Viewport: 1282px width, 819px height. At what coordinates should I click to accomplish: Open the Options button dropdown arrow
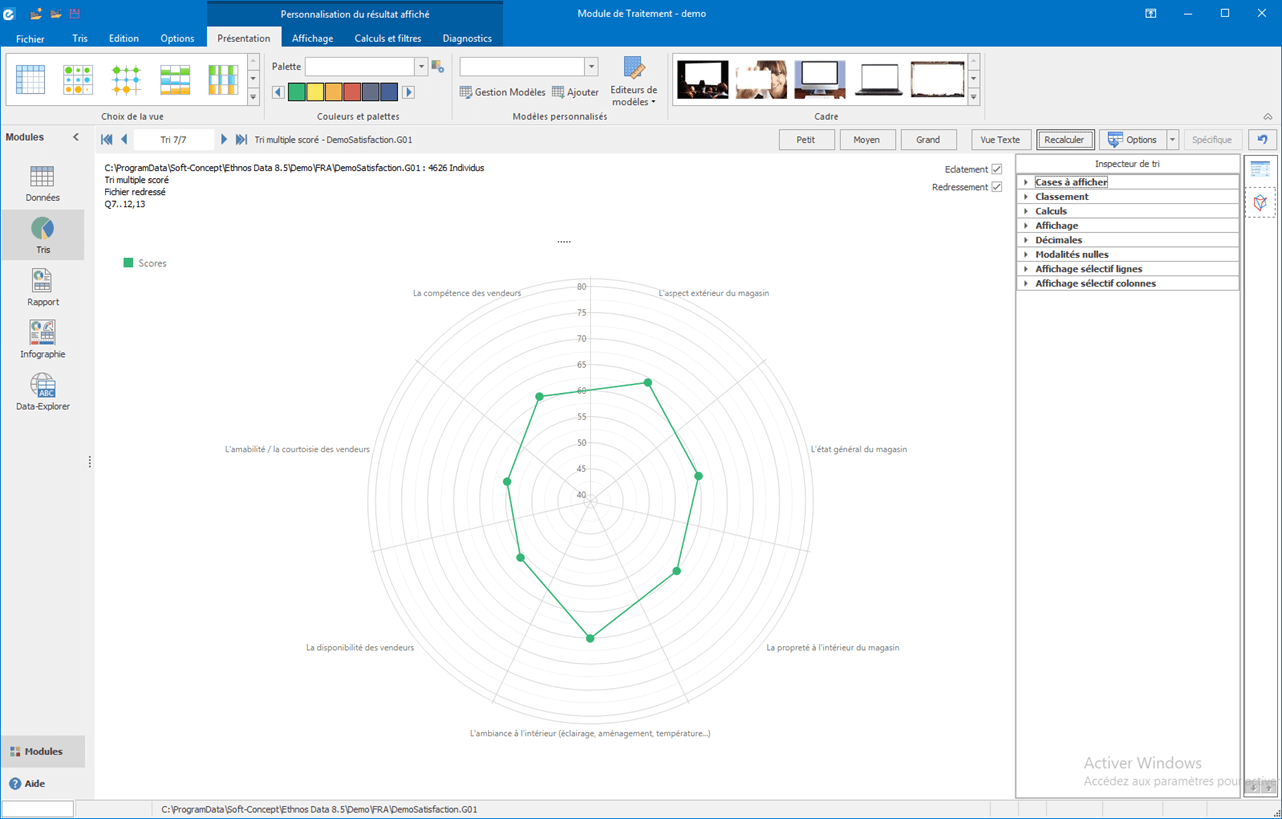[1173, 140]
